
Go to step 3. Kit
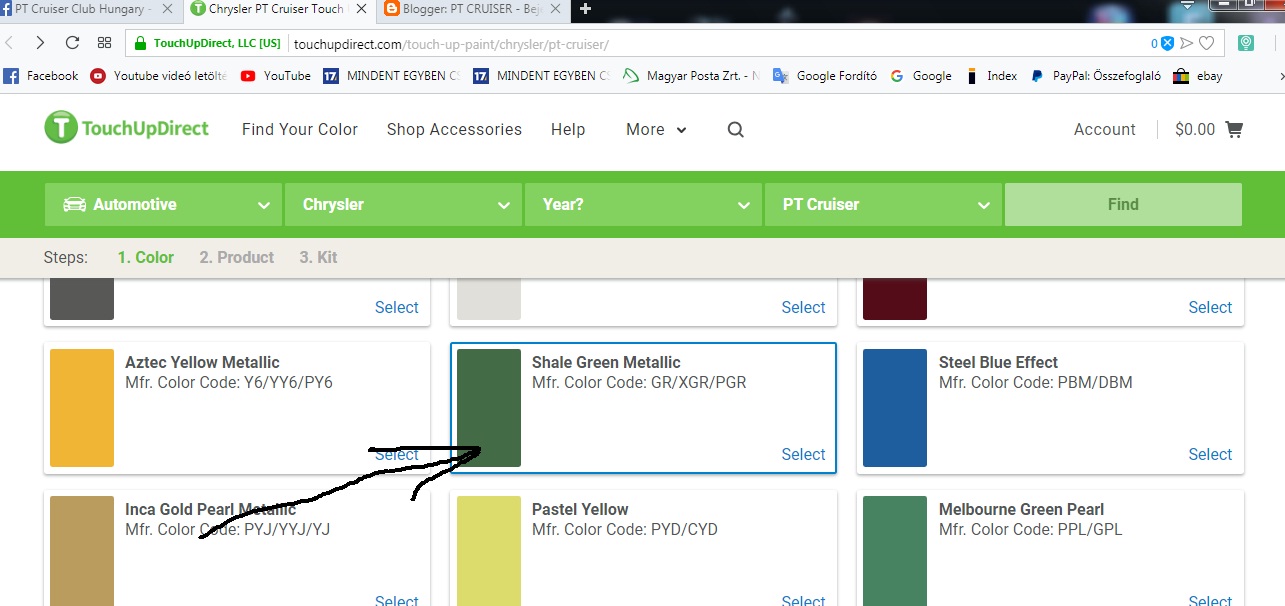318,257
